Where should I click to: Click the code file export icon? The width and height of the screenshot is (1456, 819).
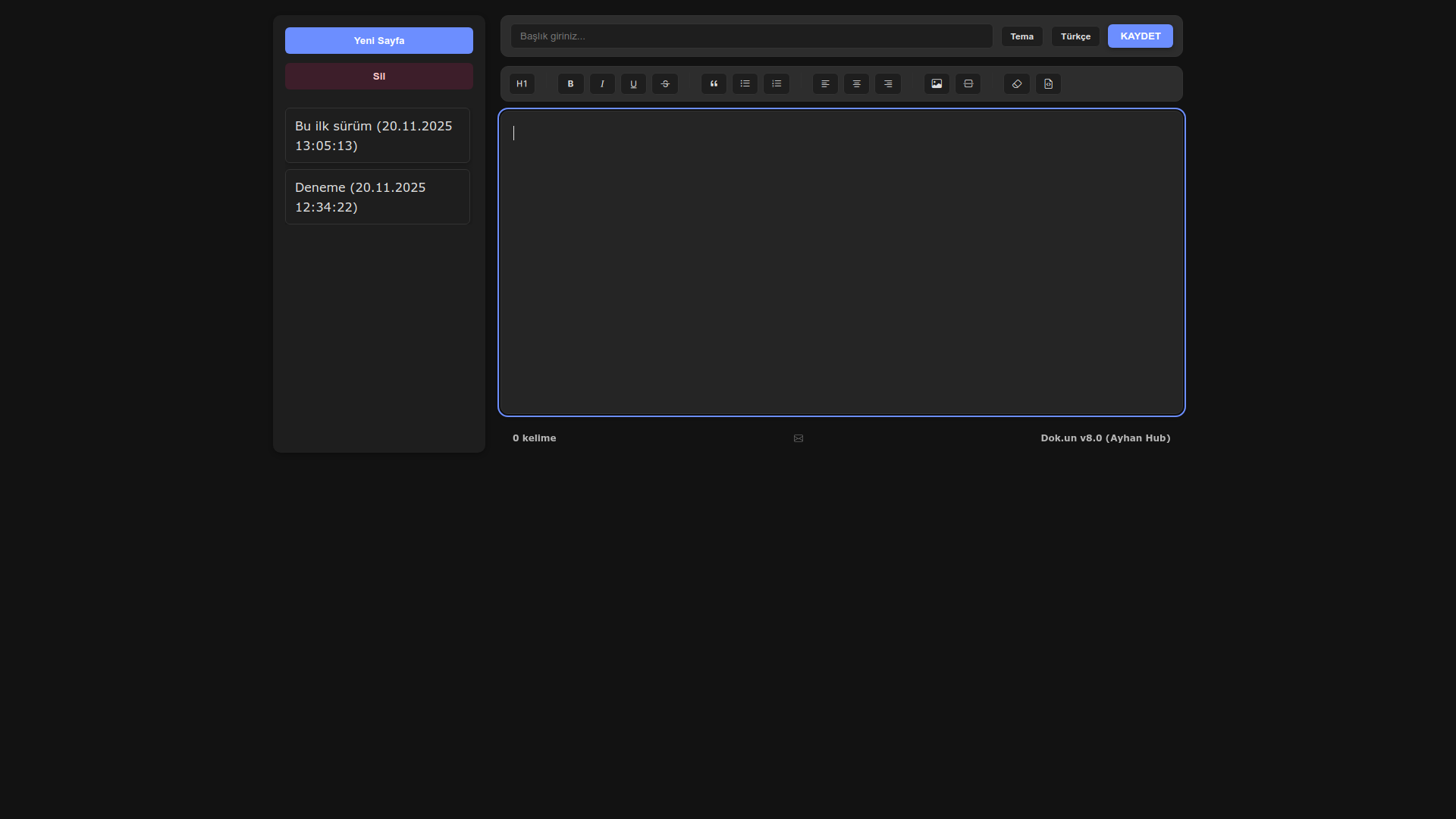click(x=1048, y=84)
